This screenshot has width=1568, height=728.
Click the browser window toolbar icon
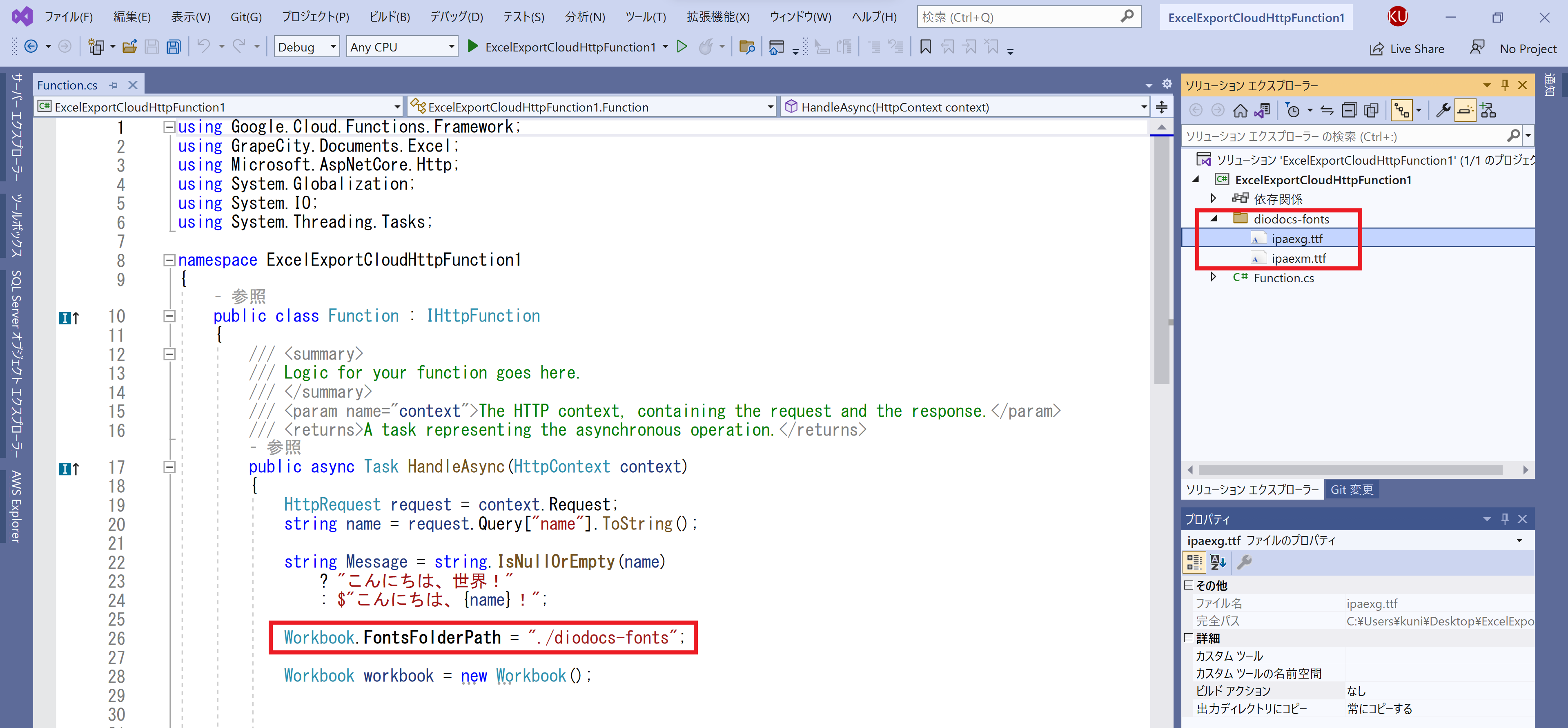pyautogui.click(x=776, y=47)
